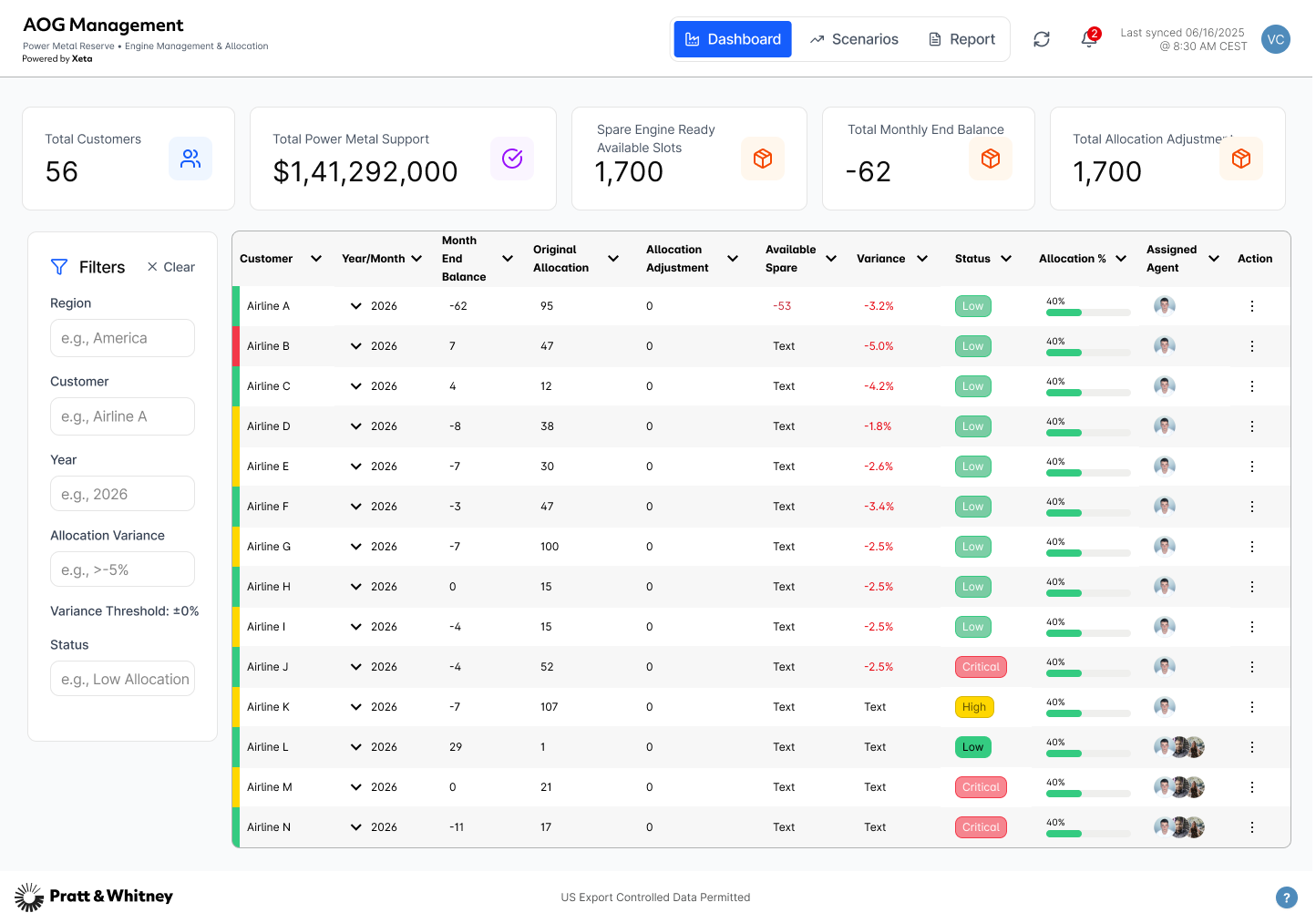Screen dimensions: 1316x923
Task: Expand the Airline M 2026 row
Action: [356, 787]
